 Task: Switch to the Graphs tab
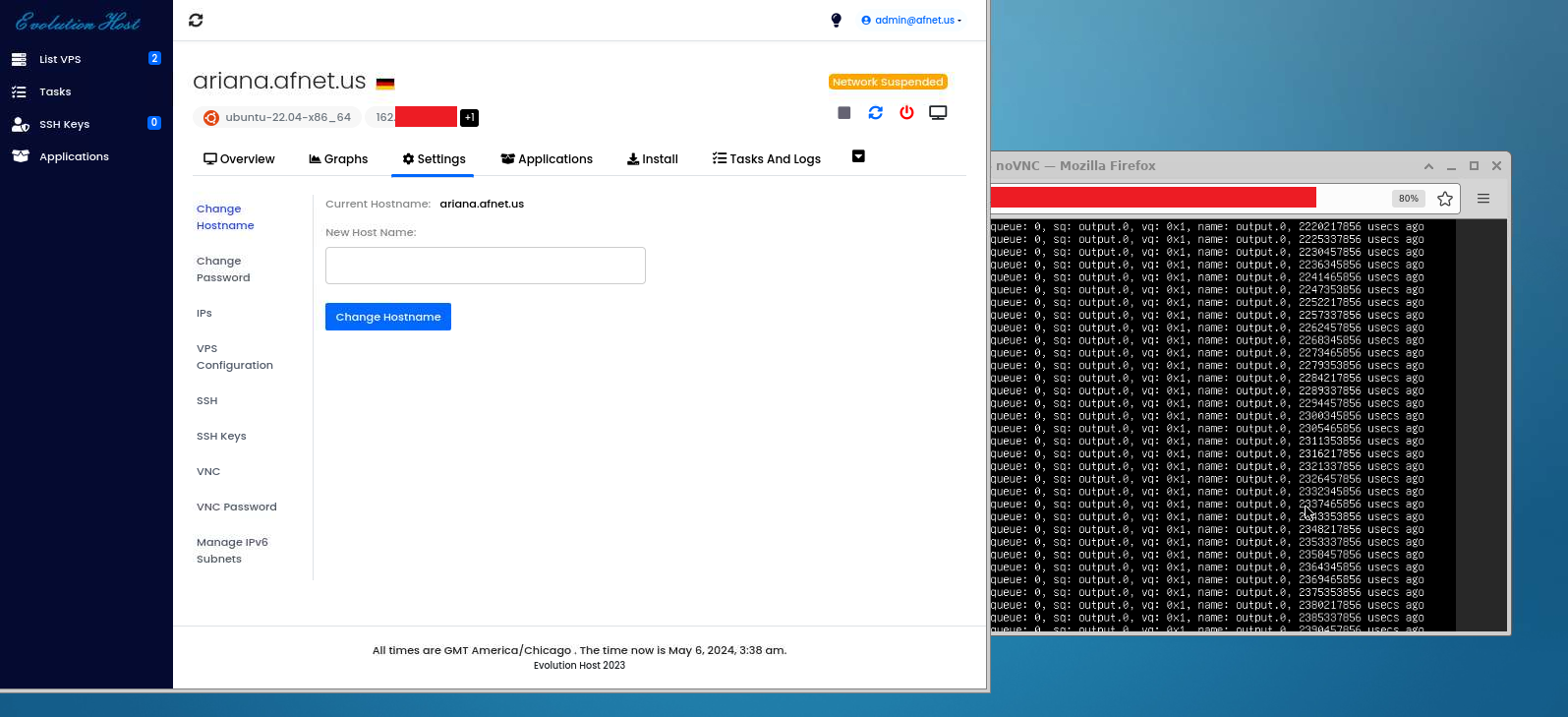[338, 159]
